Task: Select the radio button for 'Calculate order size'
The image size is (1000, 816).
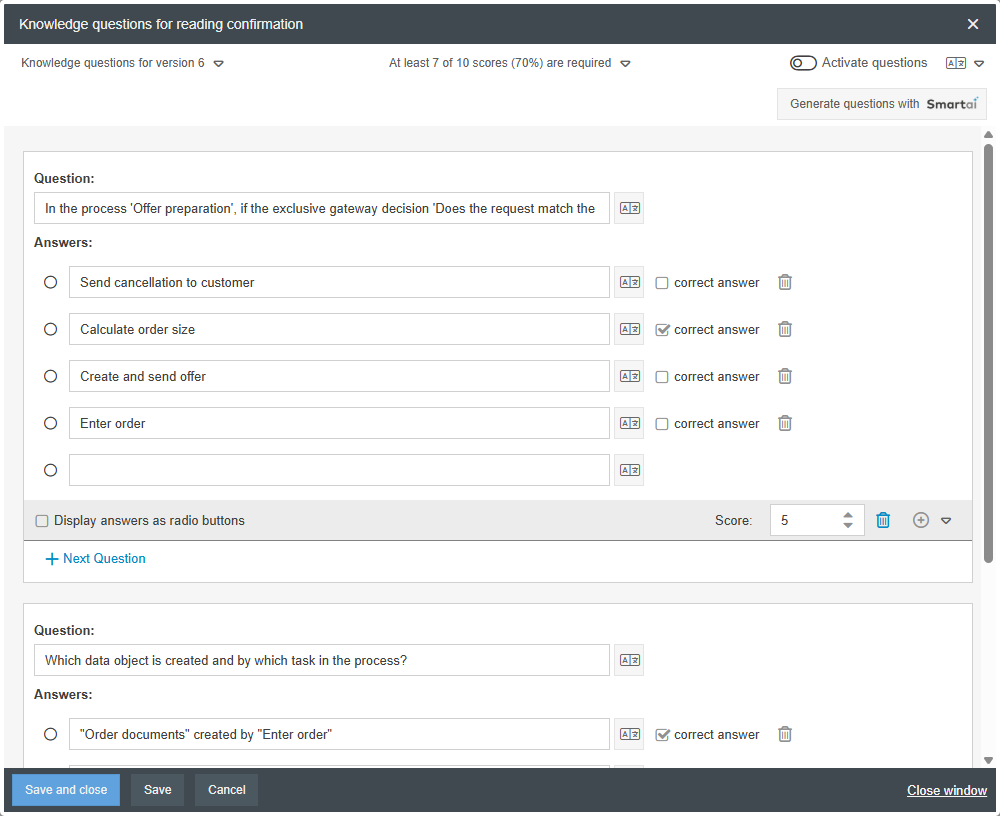Action: point(50,329)
